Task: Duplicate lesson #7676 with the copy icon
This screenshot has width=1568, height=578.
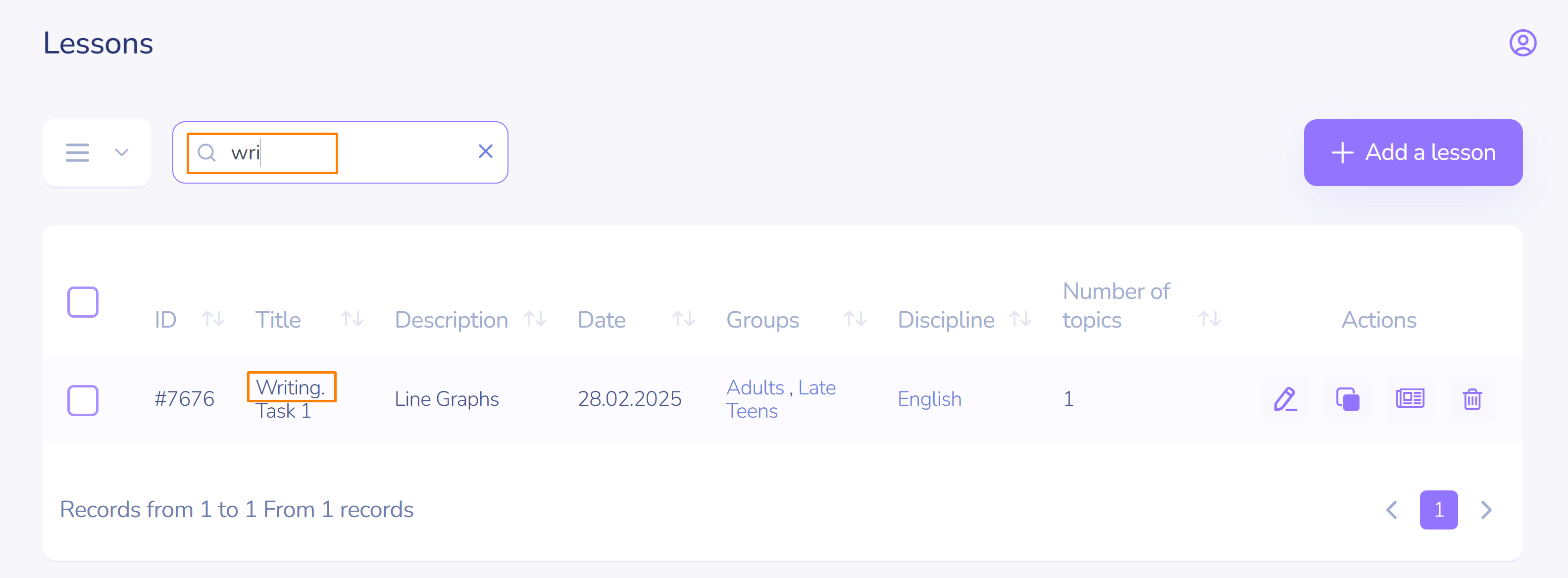Action: (x=1348, y=400)
